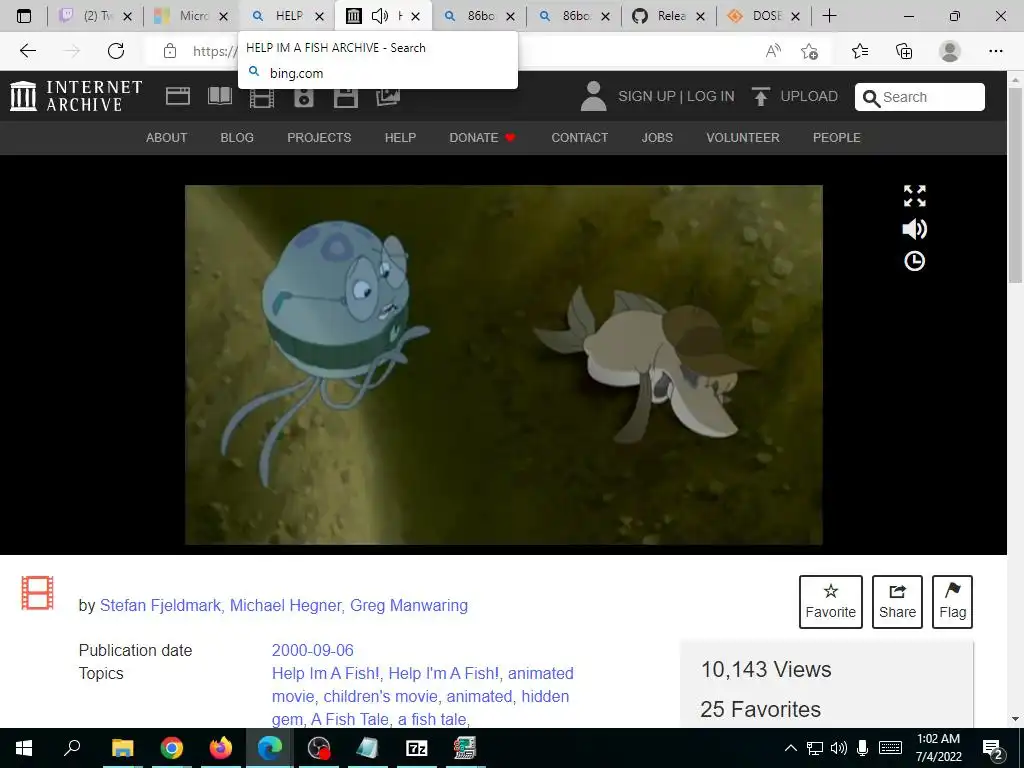Image resolution: width=1024 pixels, height=768 pixels.
Task: Open File Explorer from the taskbar
Action: [x=122, y=748]
